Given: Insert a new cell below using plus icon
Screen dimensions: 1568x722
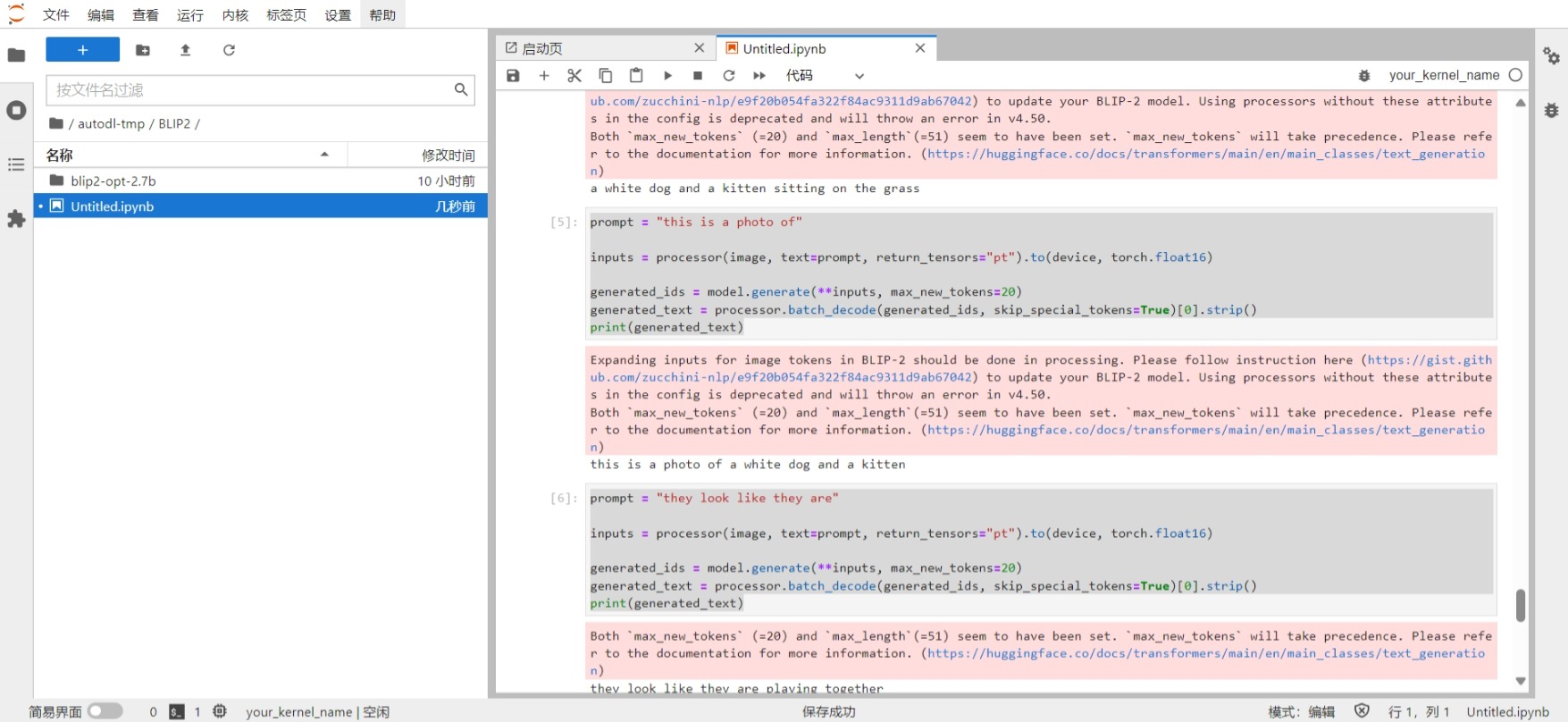Looking at the screenshot, I should click(544, 76).
